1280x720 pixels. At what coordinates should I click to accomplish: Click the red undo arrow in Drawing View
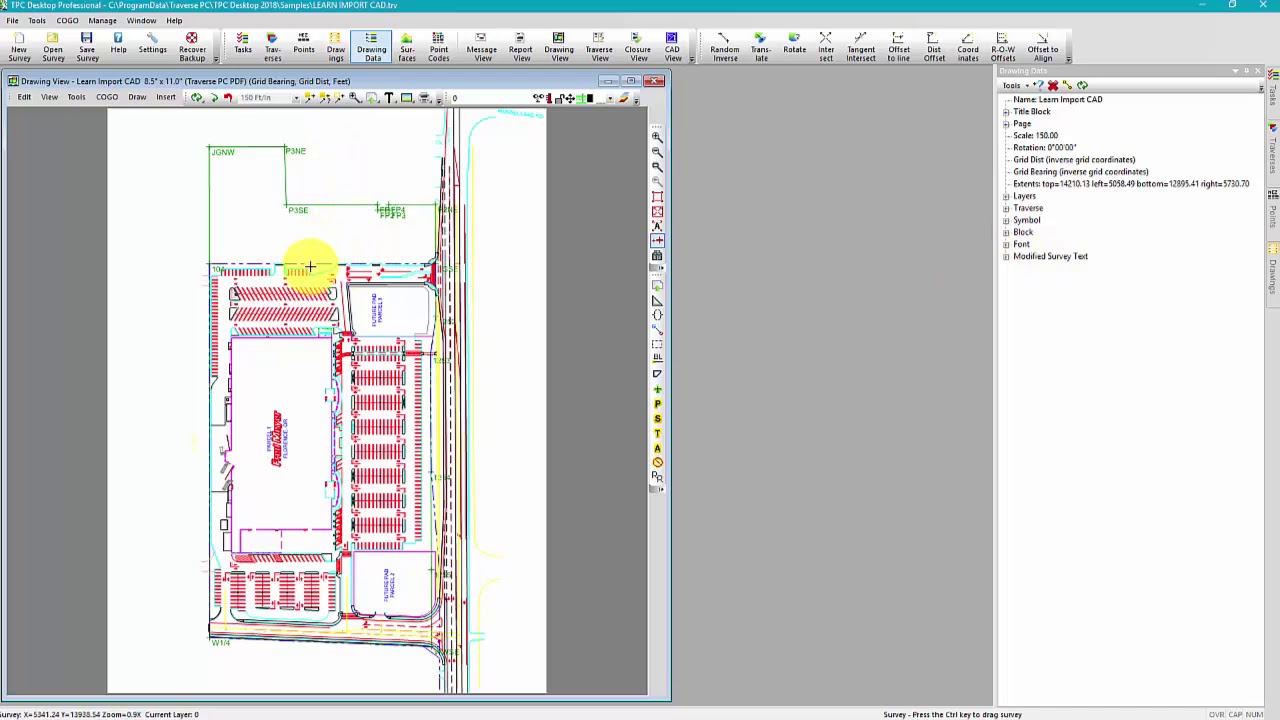coord(228,98)
